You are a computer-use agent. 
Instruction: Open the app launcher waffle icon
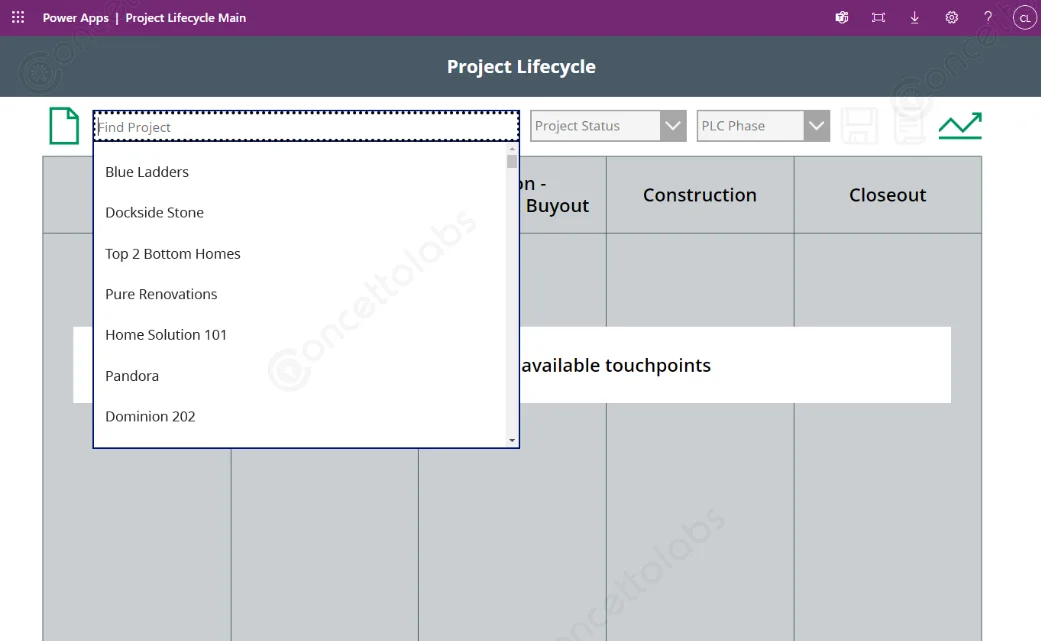click(18, 18)
